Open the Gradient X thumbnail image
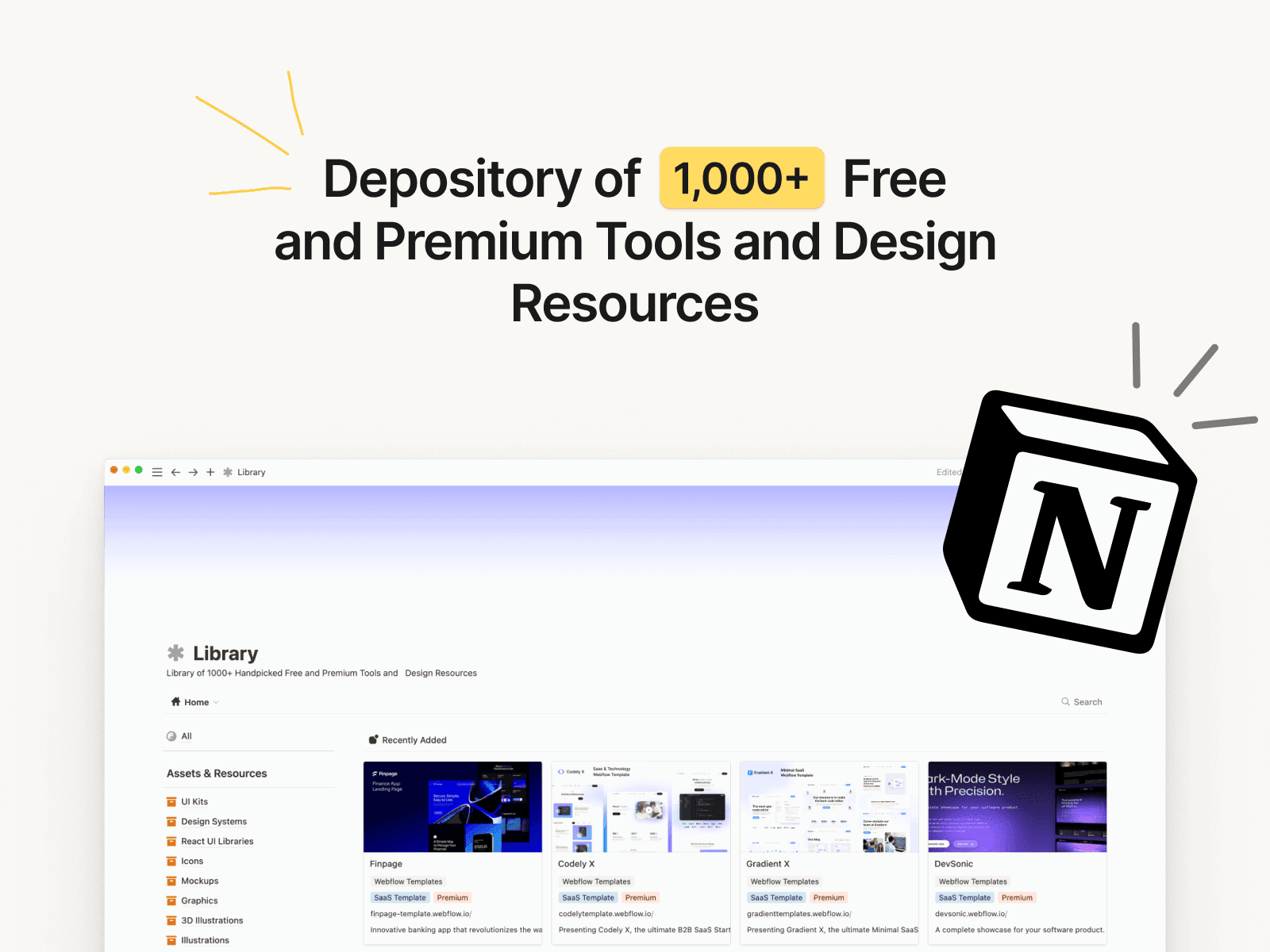The width and height of the screenshot is (1270, 952). (x=829, y=807)
